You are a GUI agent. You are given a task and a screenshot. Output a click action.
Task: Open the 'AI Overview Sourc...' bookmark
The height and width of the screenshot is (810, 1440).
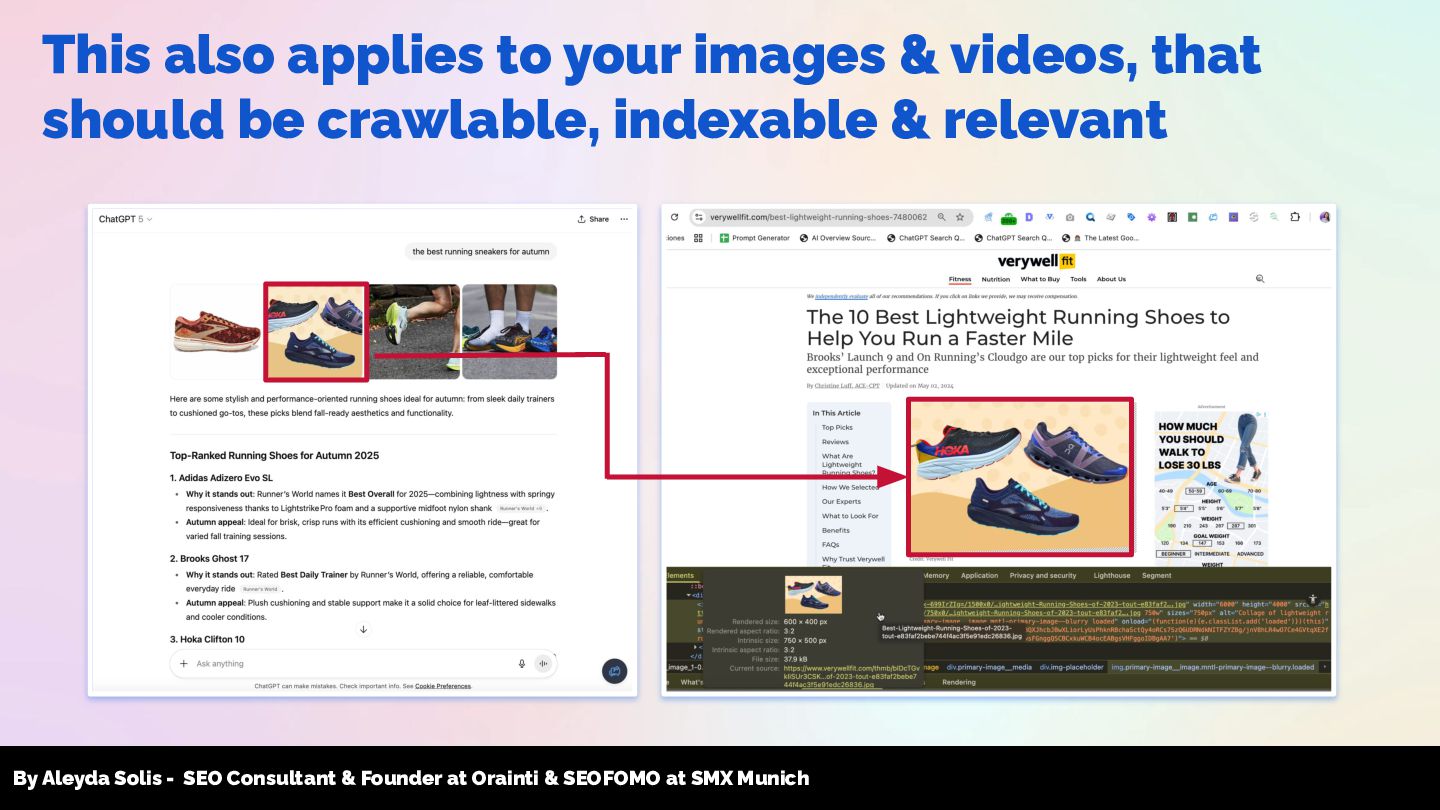(x=838, y=238)
